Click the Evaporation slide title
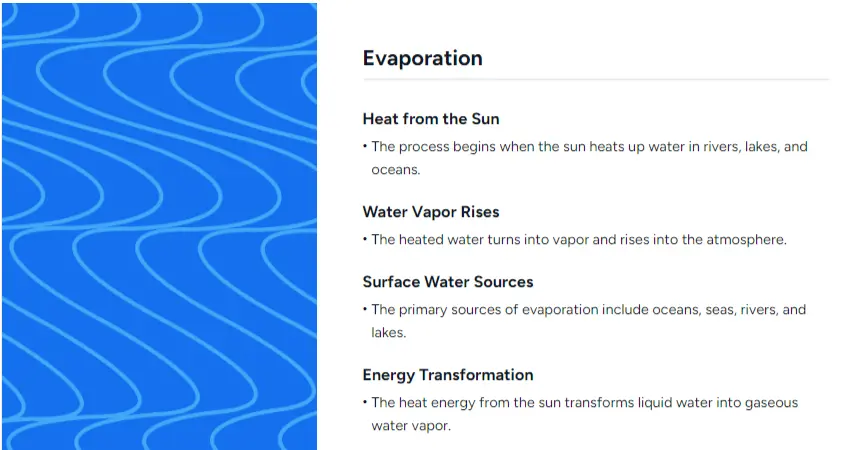 tap(422, 58)
